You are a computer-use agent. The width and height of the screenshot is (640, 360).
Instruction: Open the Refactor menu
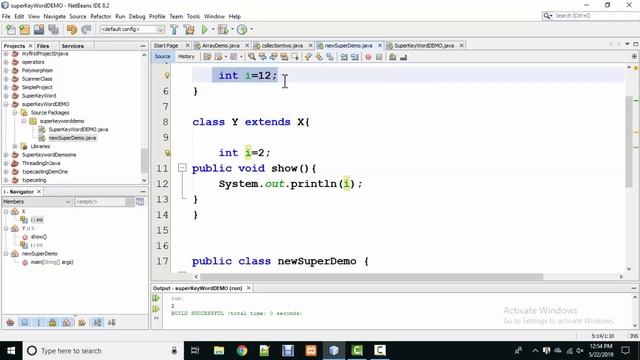[x=100, y=16]
